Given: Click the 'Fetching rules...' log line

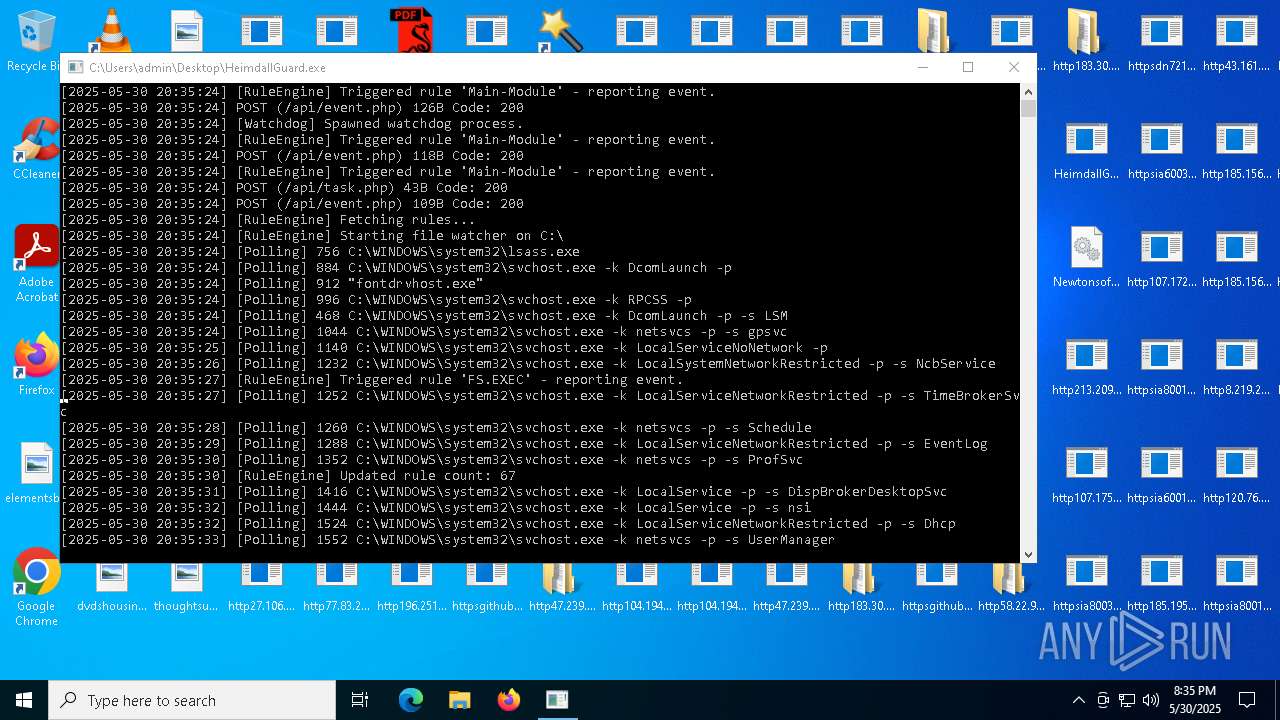Looking at the screenshot, I should click(268, 220).
